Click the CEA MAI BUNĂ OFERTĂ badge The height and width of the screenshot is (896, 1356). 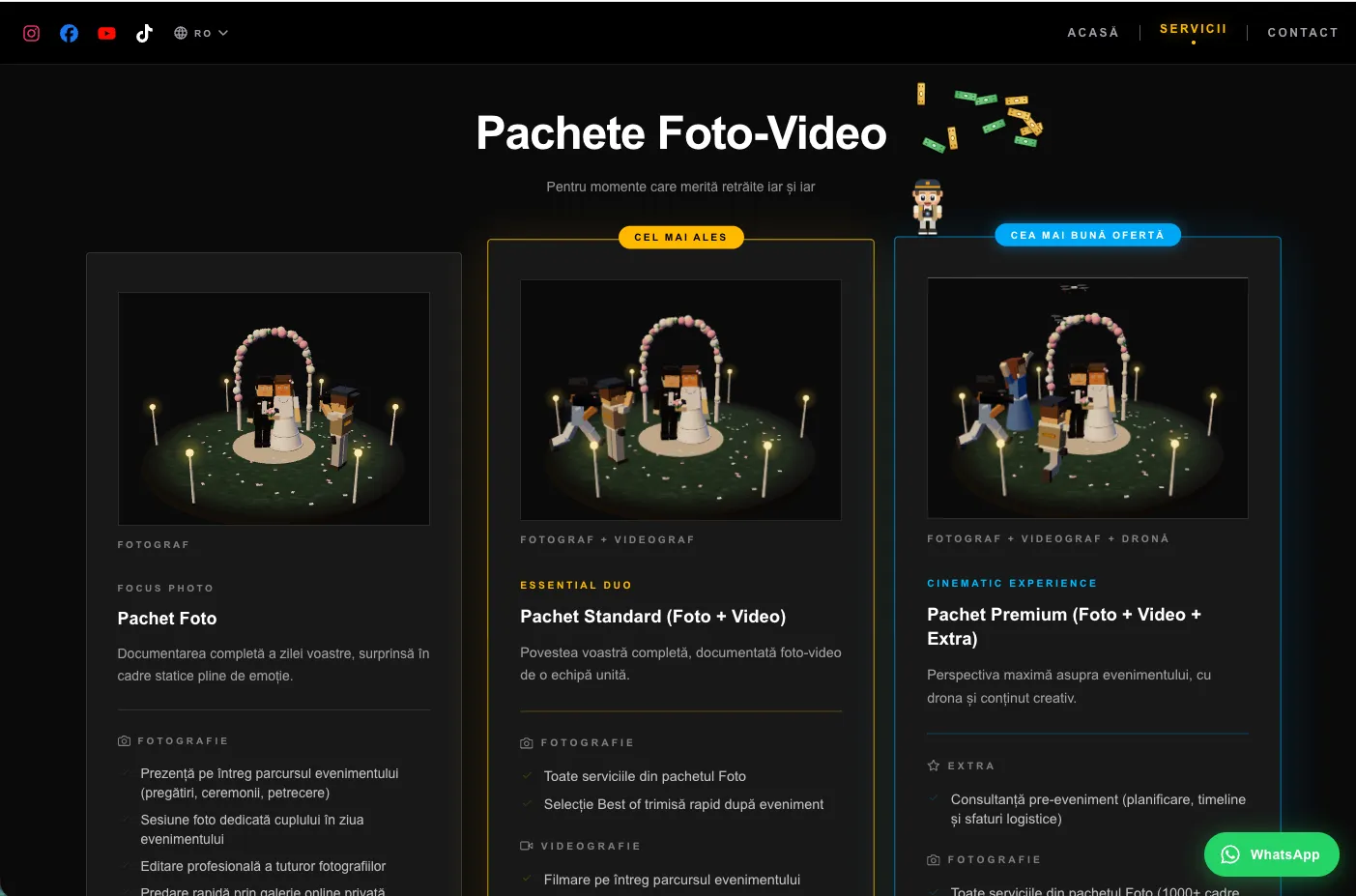1088,235
